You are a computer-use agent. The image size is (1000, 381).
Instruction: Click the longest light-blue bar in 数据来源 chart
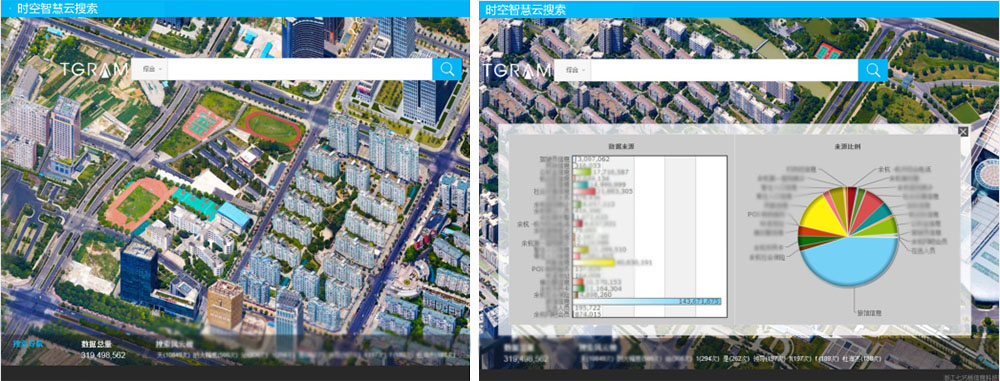click(x=647, y=301)
